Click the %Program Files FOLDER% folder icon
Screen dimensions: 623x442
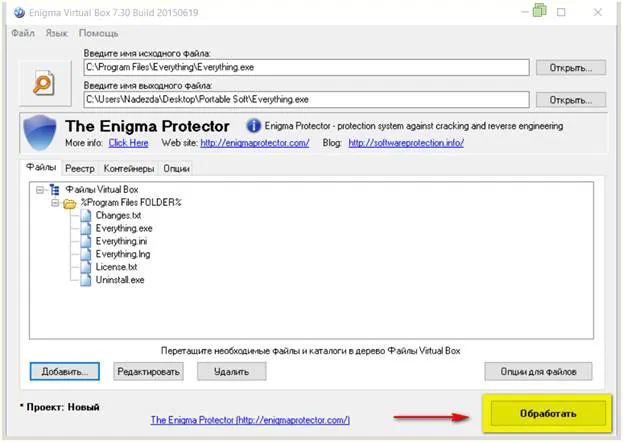pyautogui.click(x=70, y=204)
